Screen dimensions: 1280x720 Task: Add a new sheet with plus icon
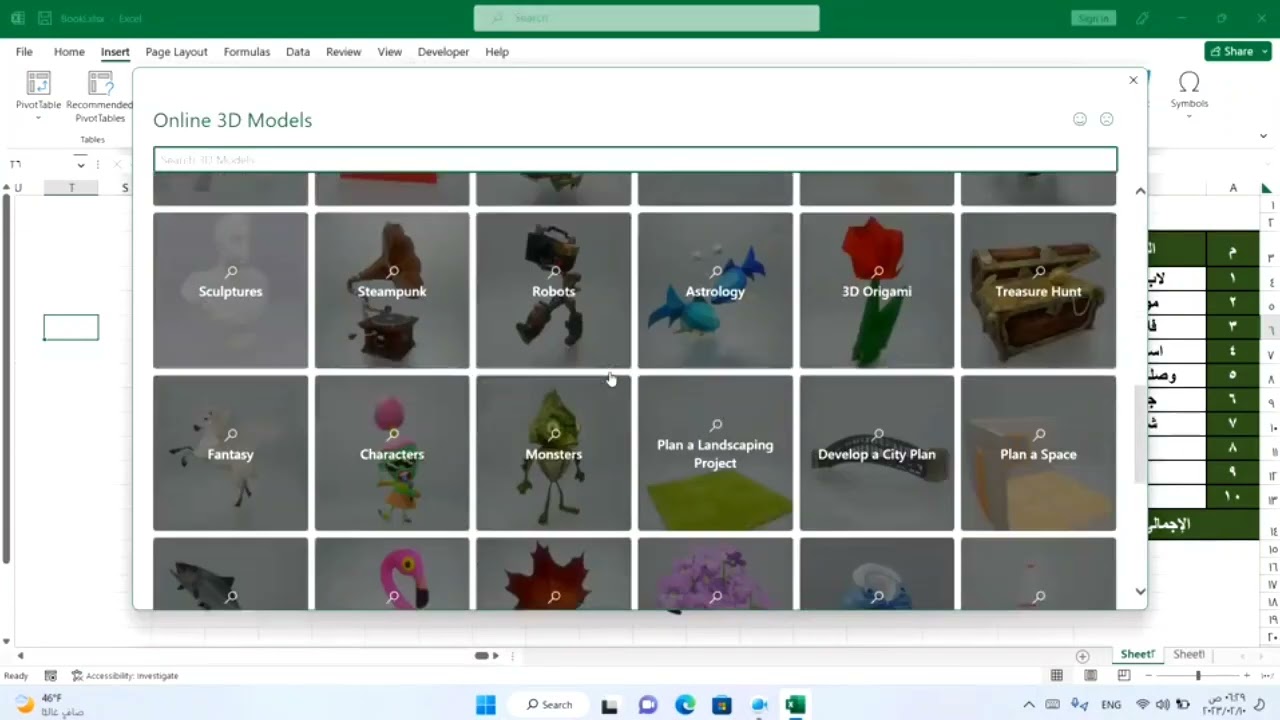tap(1082, 656)
